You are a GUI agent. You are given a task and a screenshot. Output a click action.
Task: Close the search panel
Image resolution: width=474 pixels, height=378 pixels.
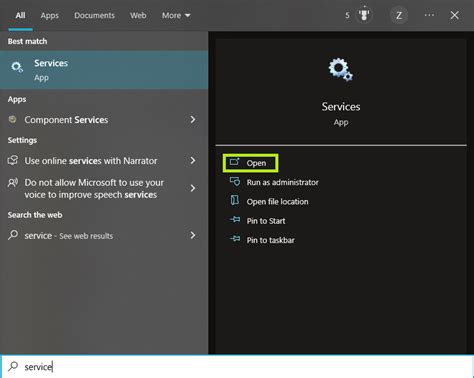tap(454, 15)
